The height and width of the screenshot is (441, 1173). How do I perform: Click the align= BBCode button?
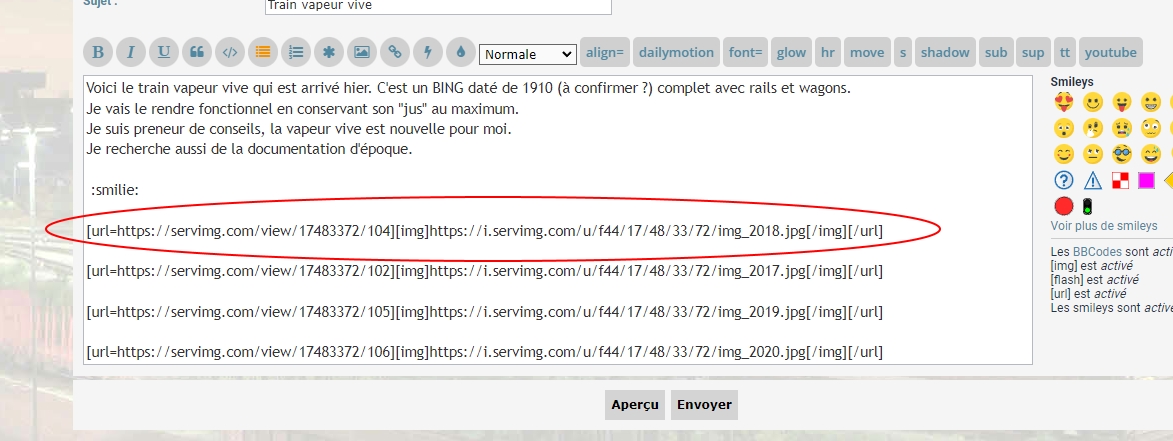[x=604, y=53]
